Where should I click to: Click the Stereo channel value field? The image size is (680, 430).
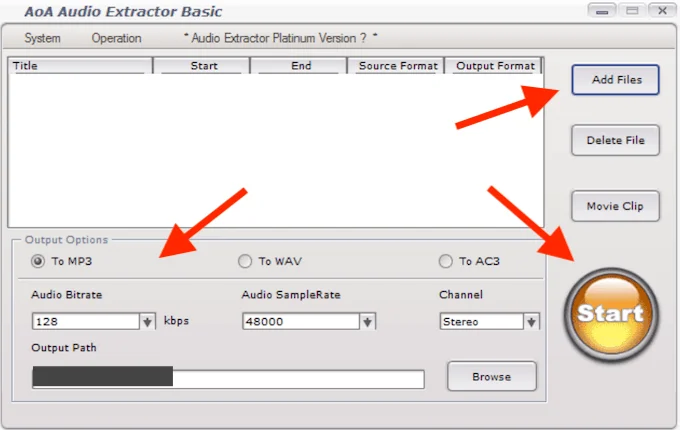(x=481, y=322)
